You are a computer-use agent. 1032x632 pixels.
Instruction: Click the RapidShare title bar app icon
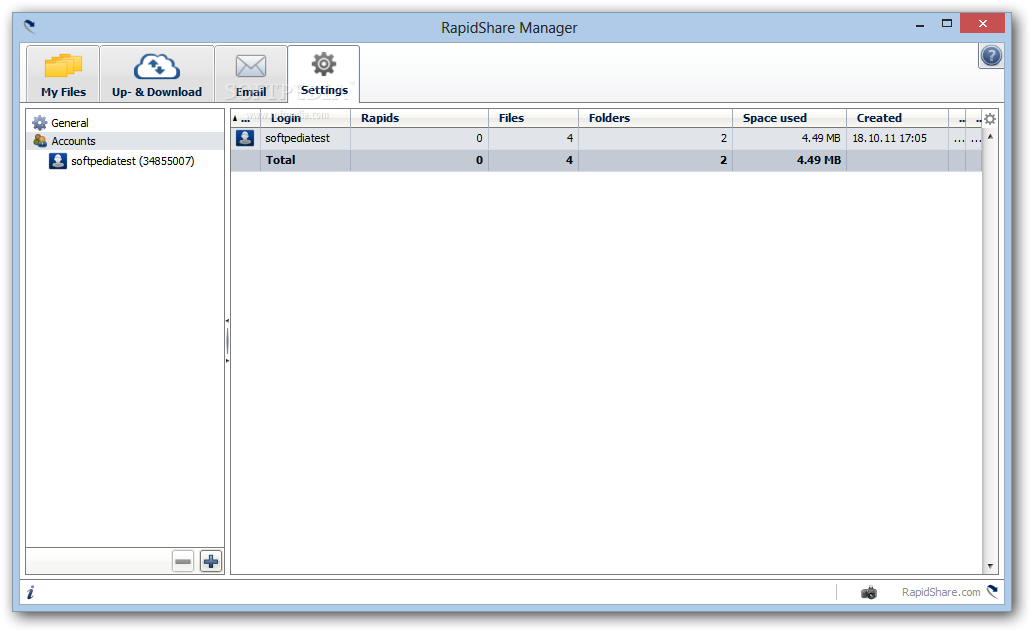pos(30,26)
